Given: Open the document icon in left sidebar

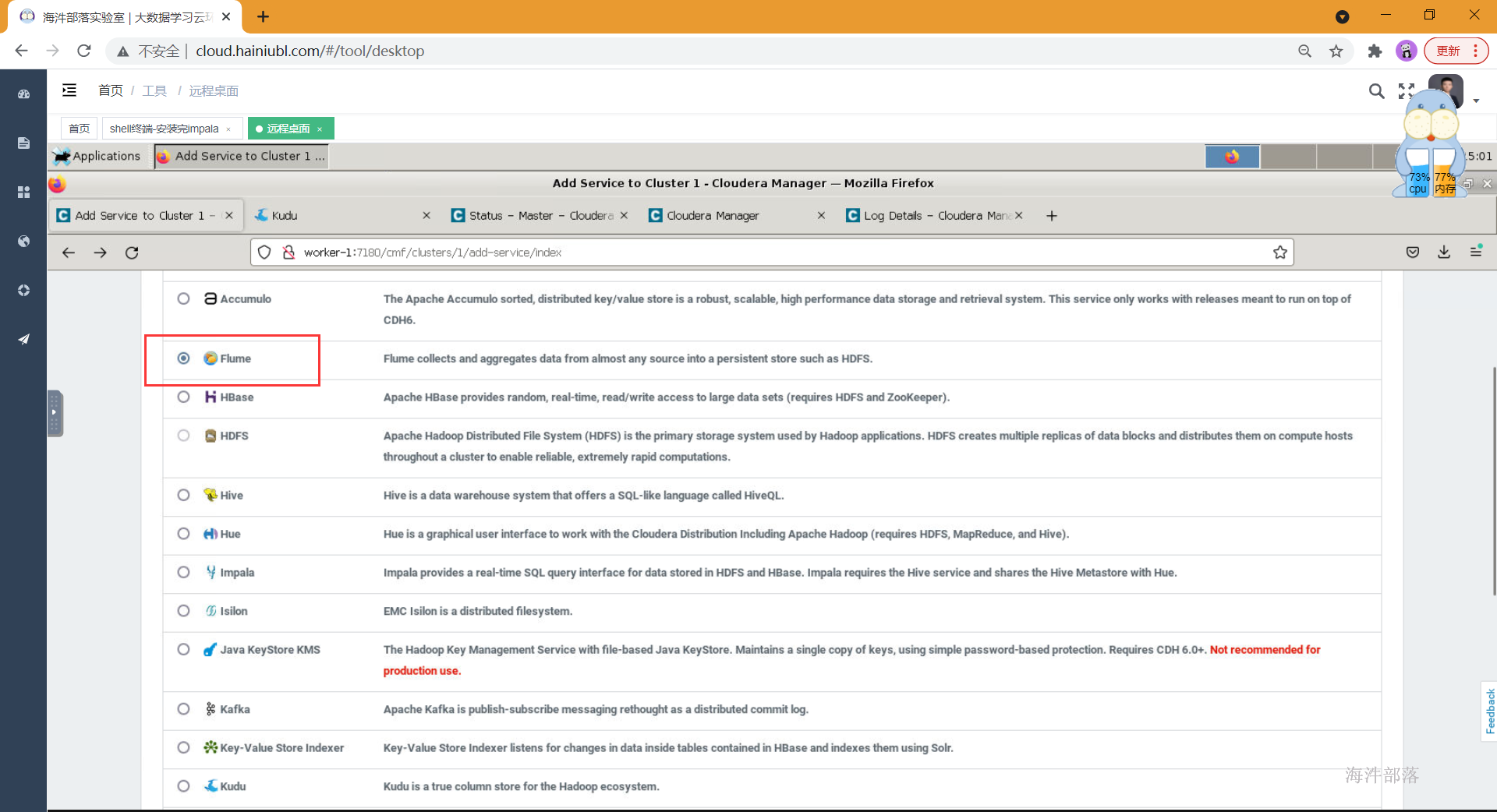Looking at the screenshot, I should (x=23, y=143).
